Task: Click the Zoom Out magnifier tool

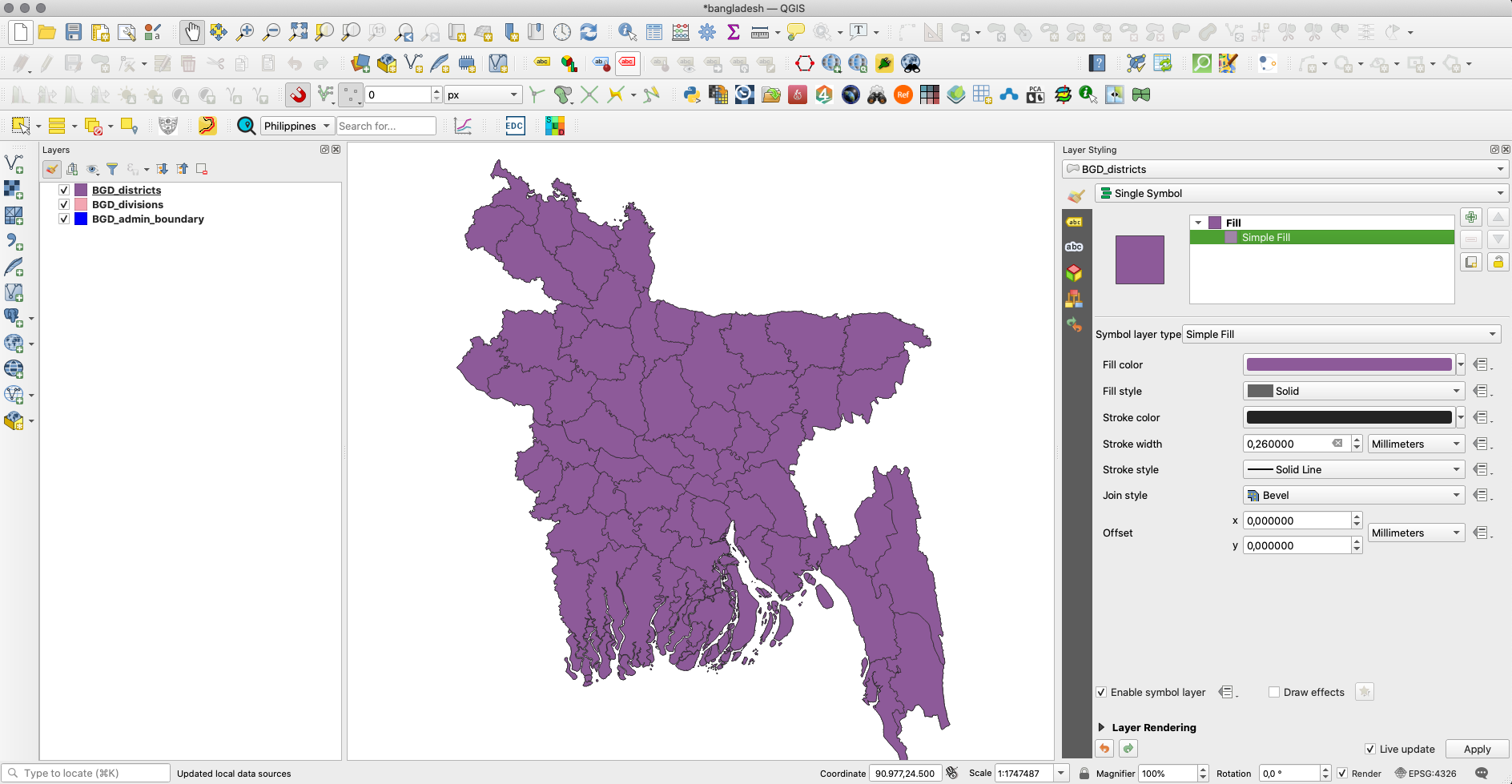Action: click(271, 32)
